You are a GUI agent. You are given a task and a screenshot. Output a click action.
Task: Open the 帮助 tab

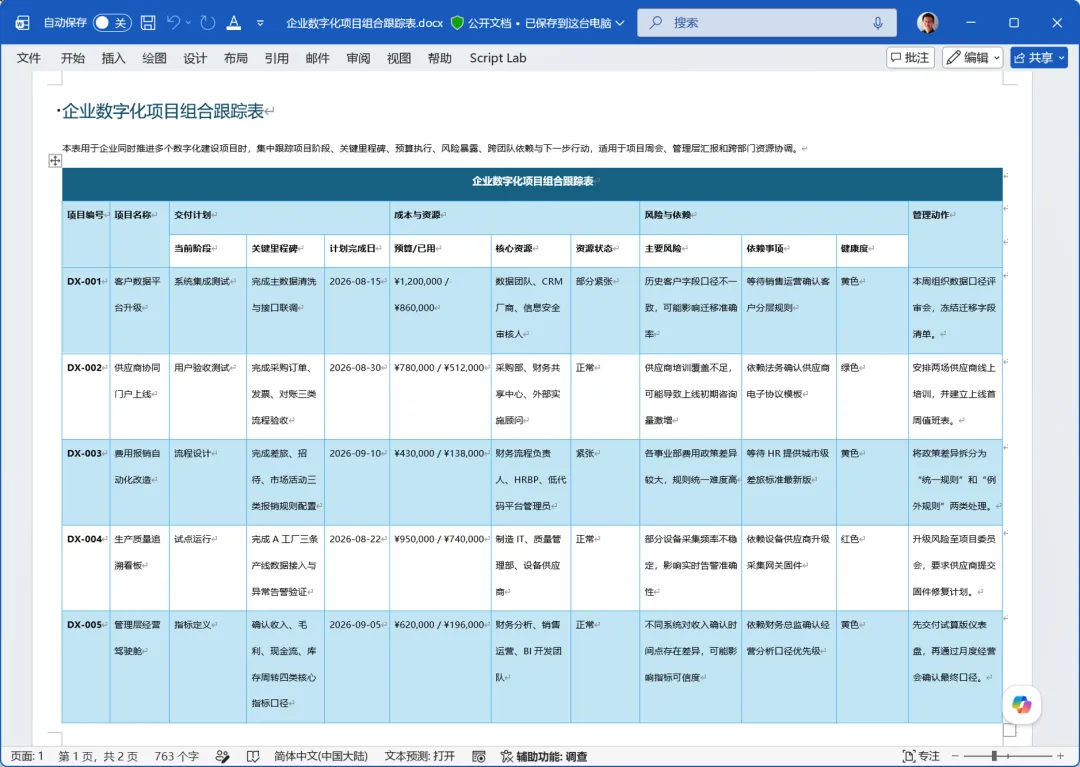click(x=439, y=58)
